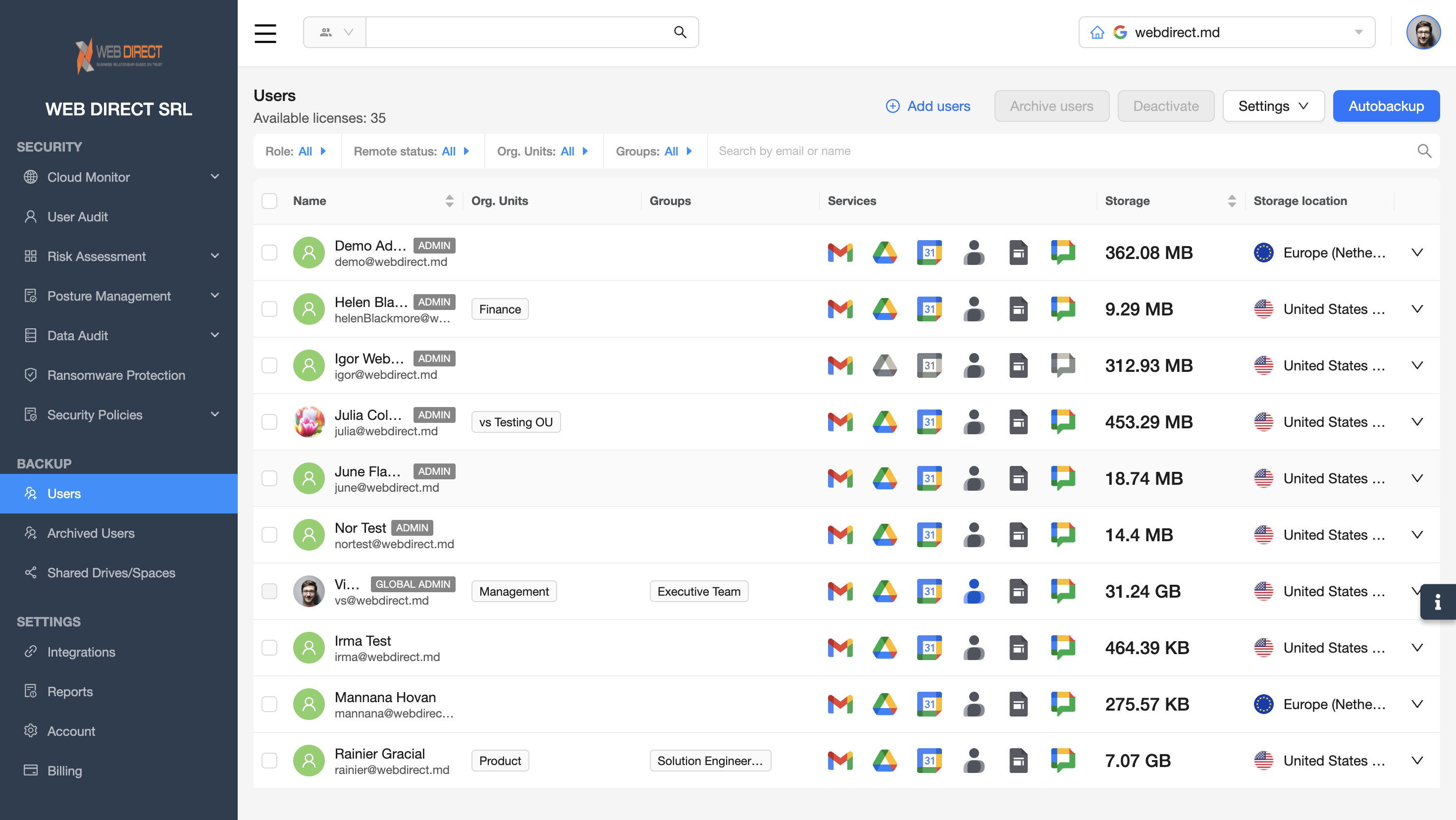This screenshot has height=820, width=1456.
Task: Check the box for Igor's row
Action: click(x=269, y=365)
